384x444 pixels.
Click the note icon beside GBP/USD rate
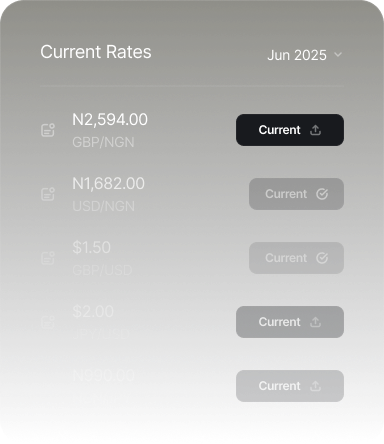point(48,258)
